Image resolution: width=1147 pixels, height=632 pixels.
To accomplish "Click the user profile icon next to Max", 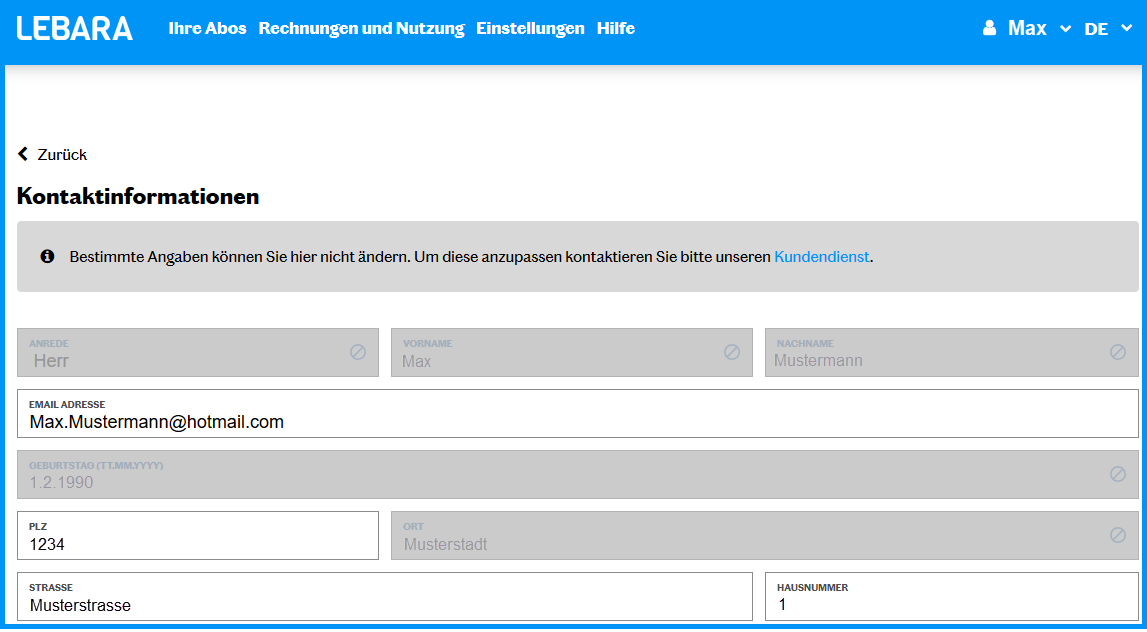I will pos(989,28).
